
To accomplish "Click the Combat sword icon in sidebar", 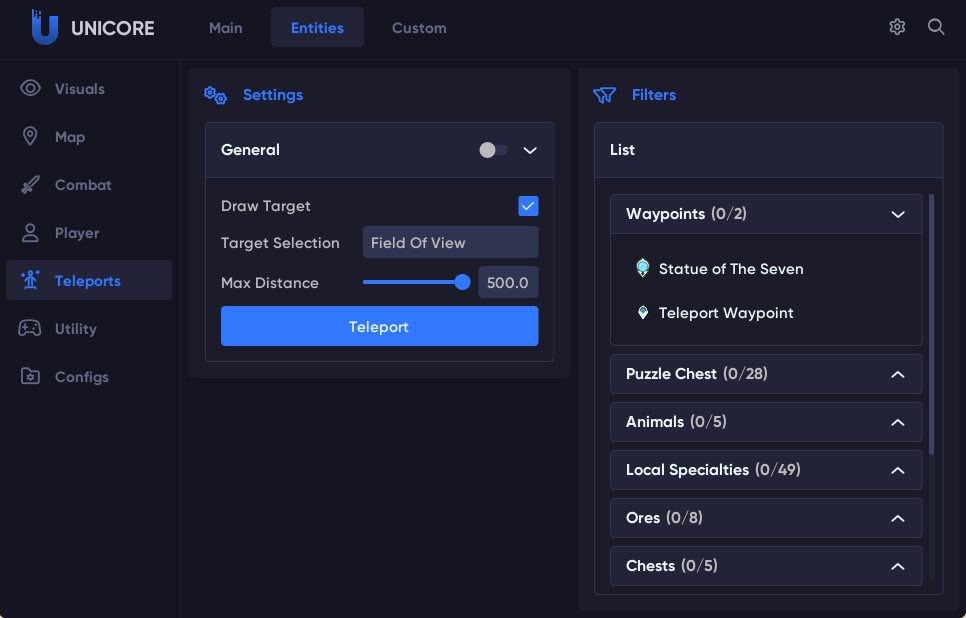I will click(x=31, y=185).
